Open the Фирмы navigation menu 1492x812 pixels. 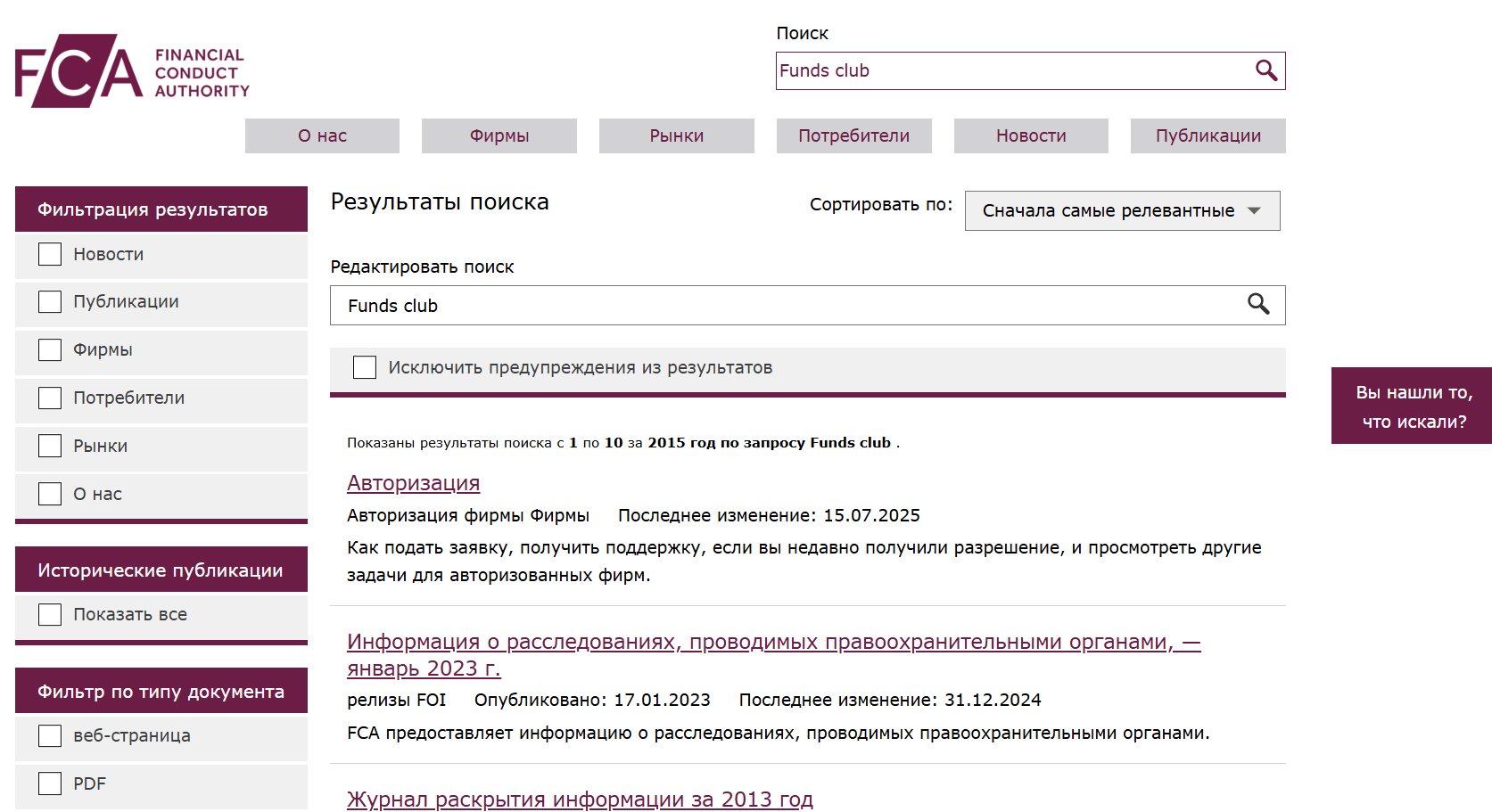pos(499,136)
